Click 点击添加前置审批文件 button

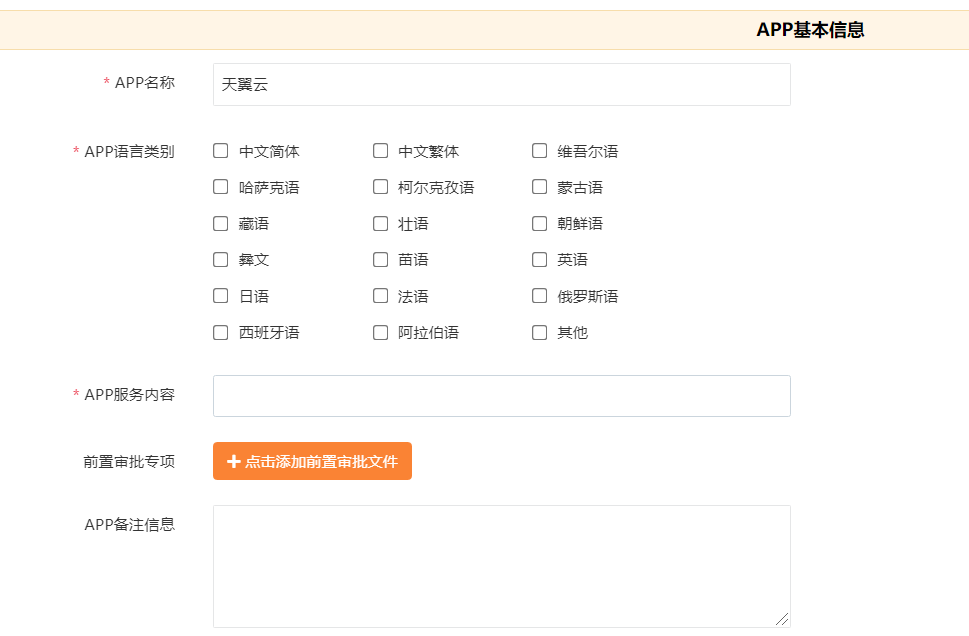312,461
